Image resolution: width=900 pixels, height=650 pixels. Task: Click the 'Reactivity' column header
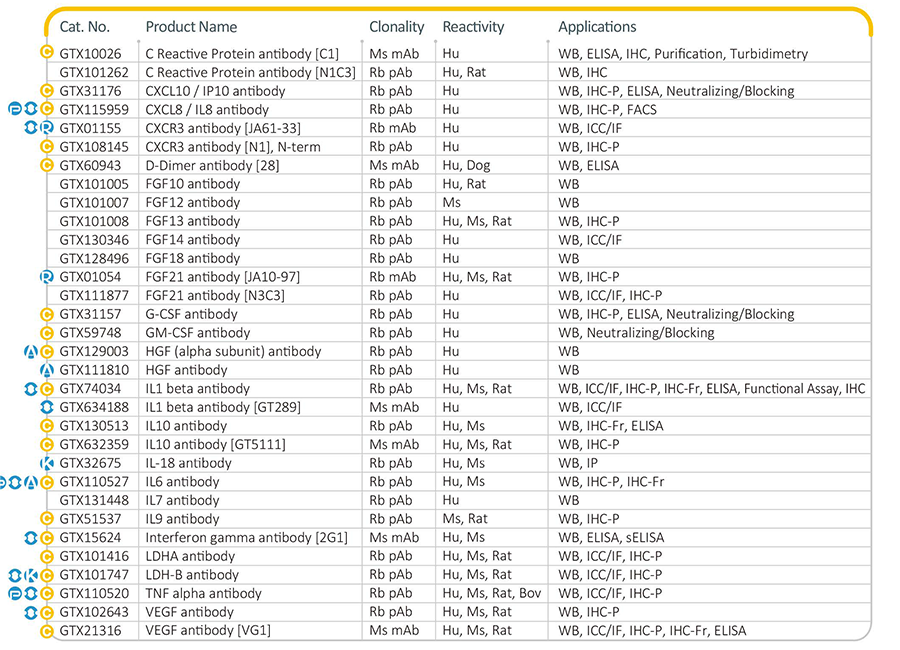click(x=473, y=26)
